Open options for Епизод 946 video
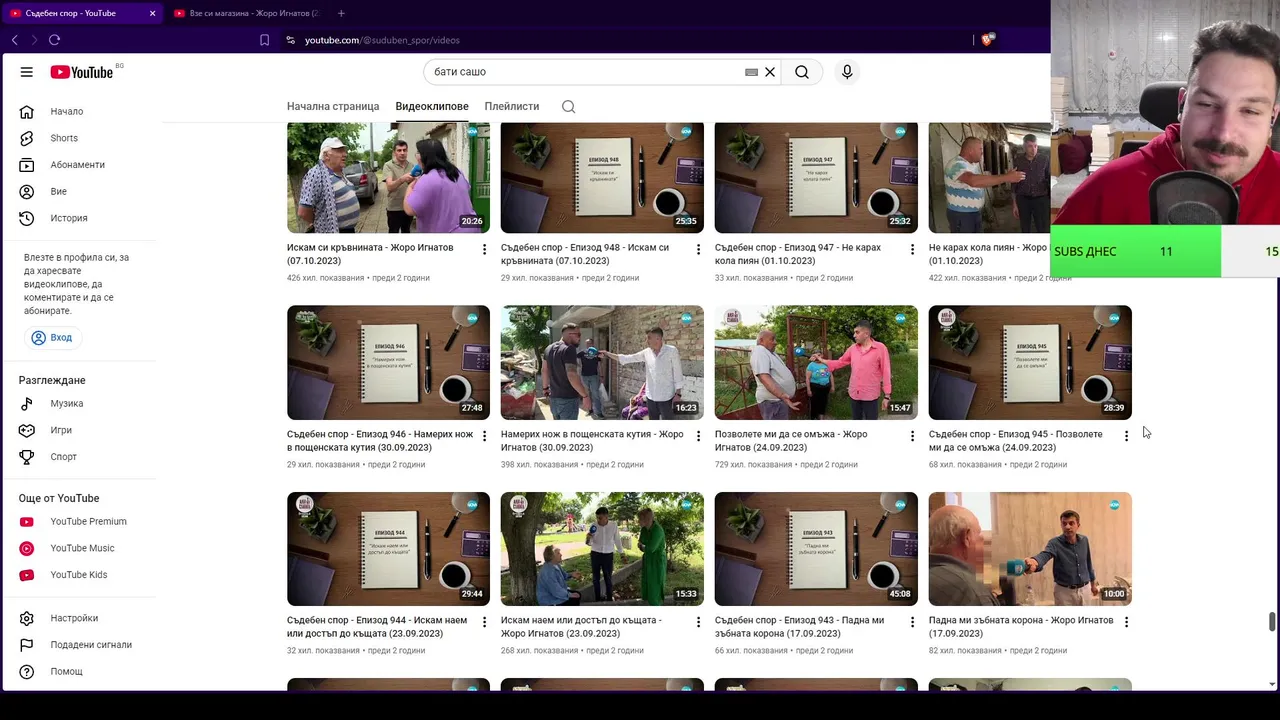Screen dimensions: 1280x720 click(484, 435)
